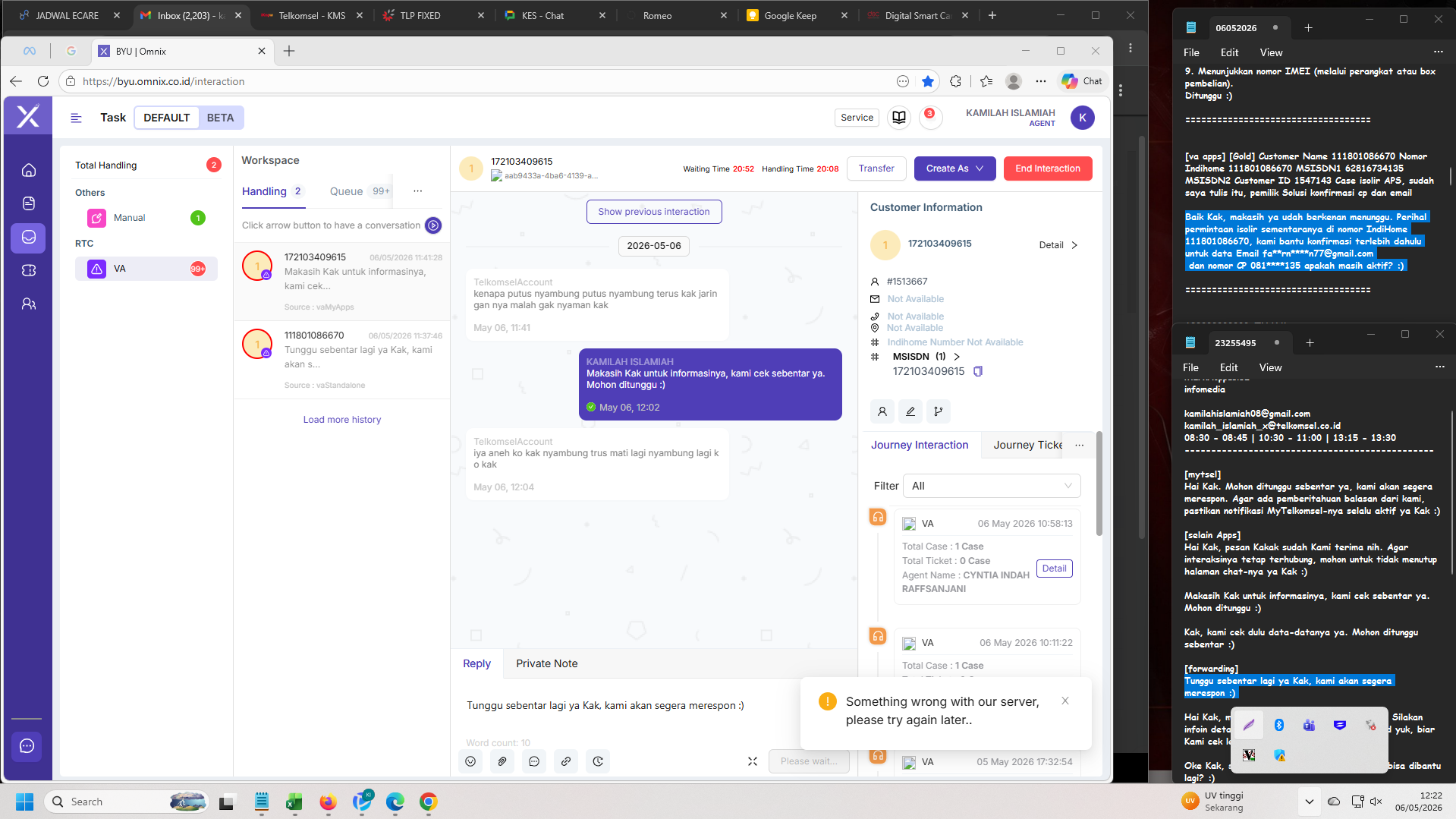Click the Transfer button

click(876, 169)
